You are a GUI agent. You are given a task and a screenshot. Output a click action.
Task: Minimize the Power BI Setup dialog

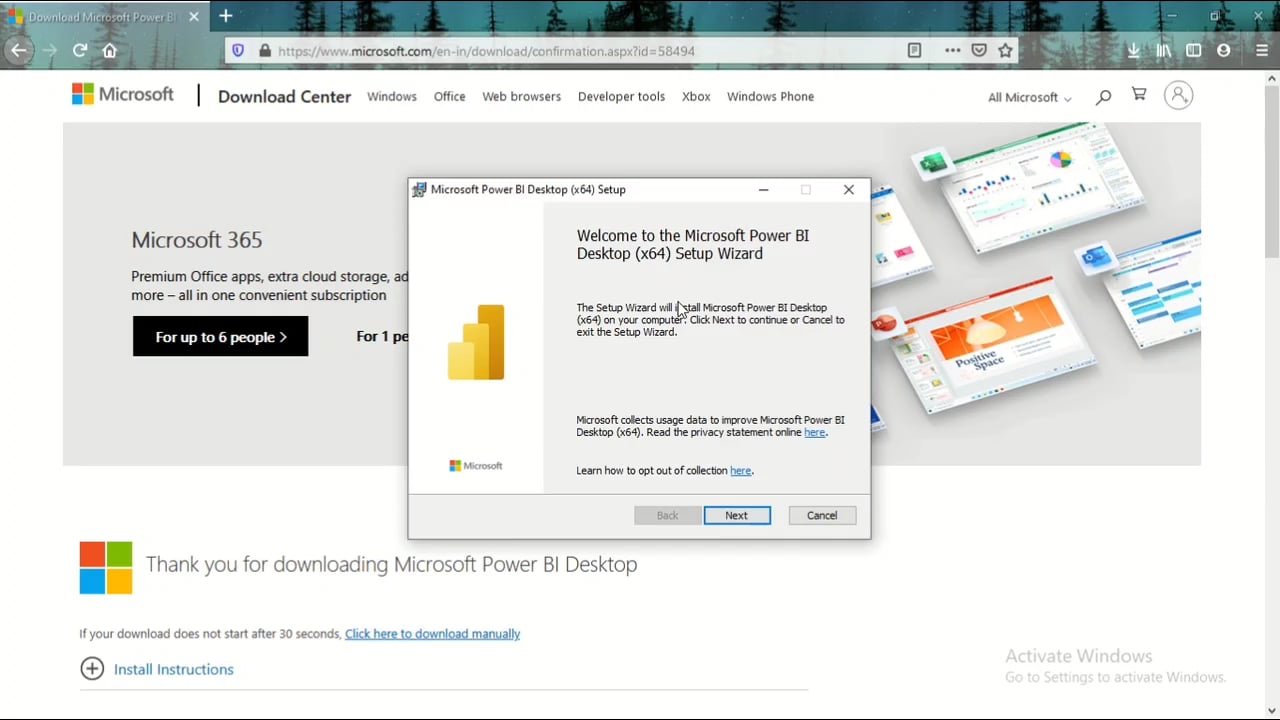[763, 189]
